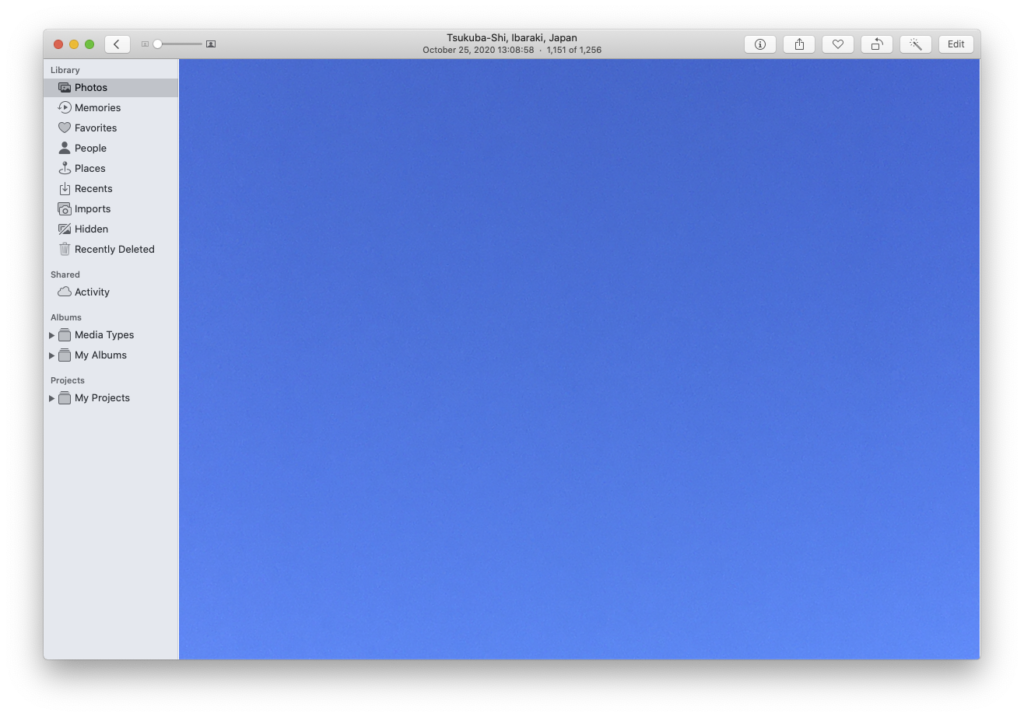Open the photo Info panel
The height and width of the screenshot is (717, 1024).
(x=760, y=44)
